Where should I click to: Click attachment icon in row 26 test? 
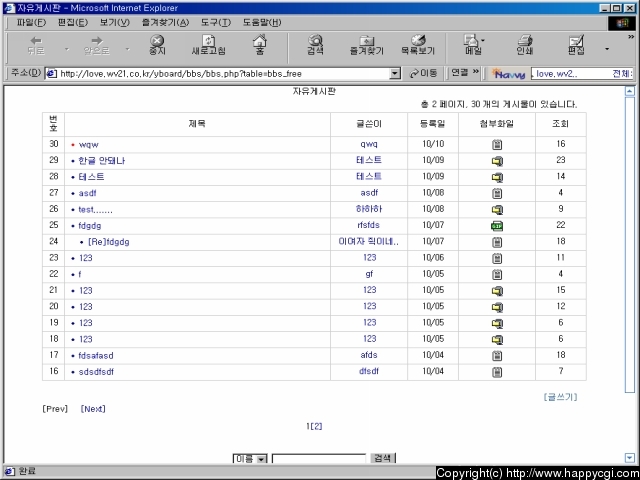tap(497, 209)
